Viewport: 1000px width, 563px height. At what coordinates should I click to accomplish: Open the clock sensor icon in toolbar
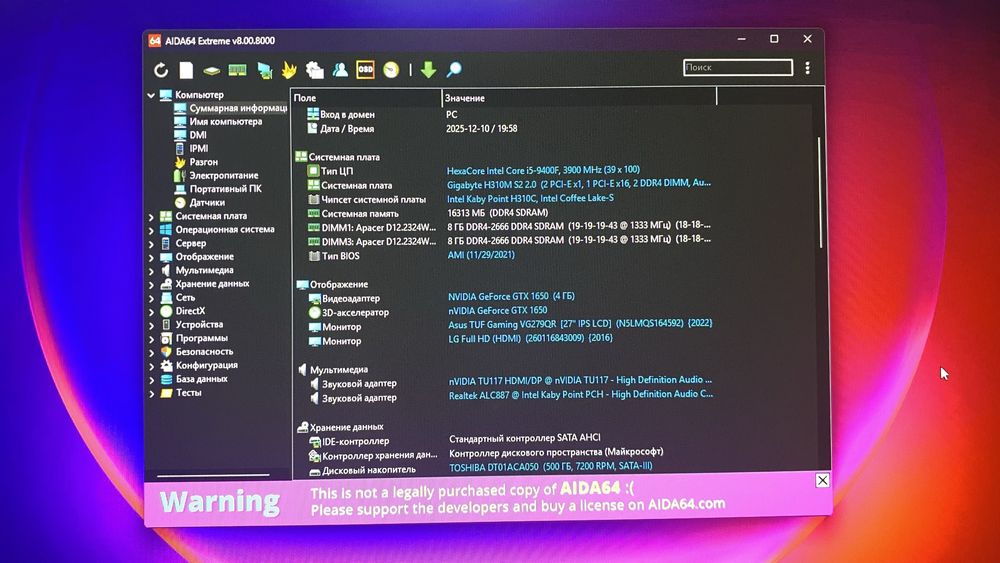tap(391, 69)
